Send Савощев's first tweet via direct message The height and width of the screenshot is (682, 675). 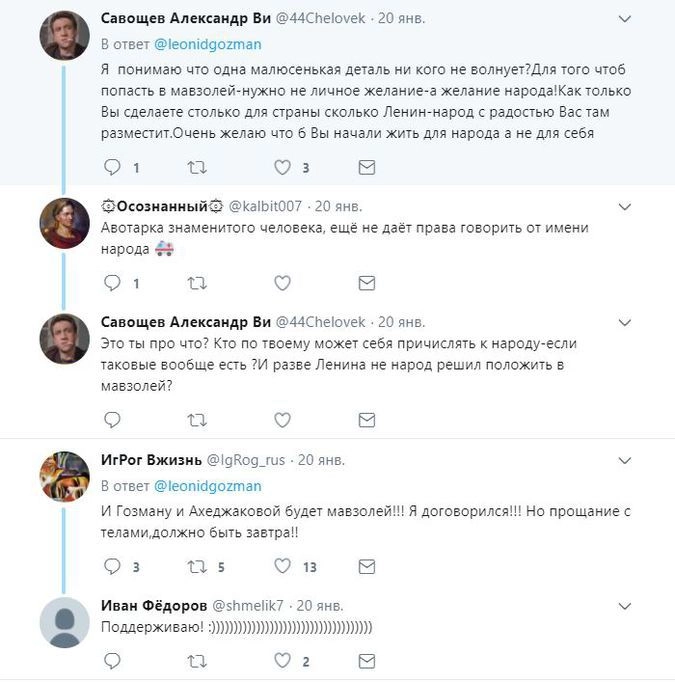click(368, 167)
